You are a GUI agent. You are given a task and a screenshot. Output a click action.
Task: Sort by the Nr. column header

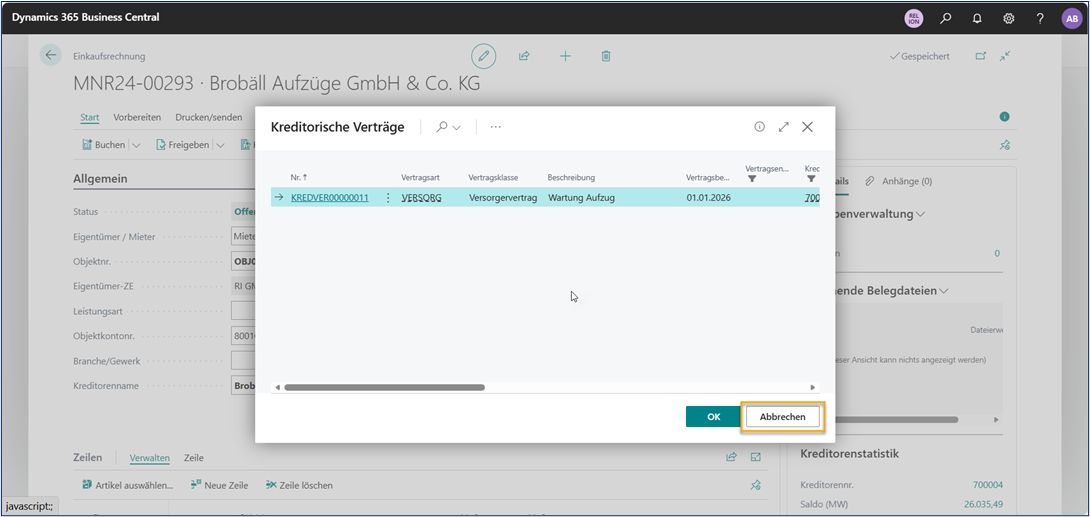300,178
